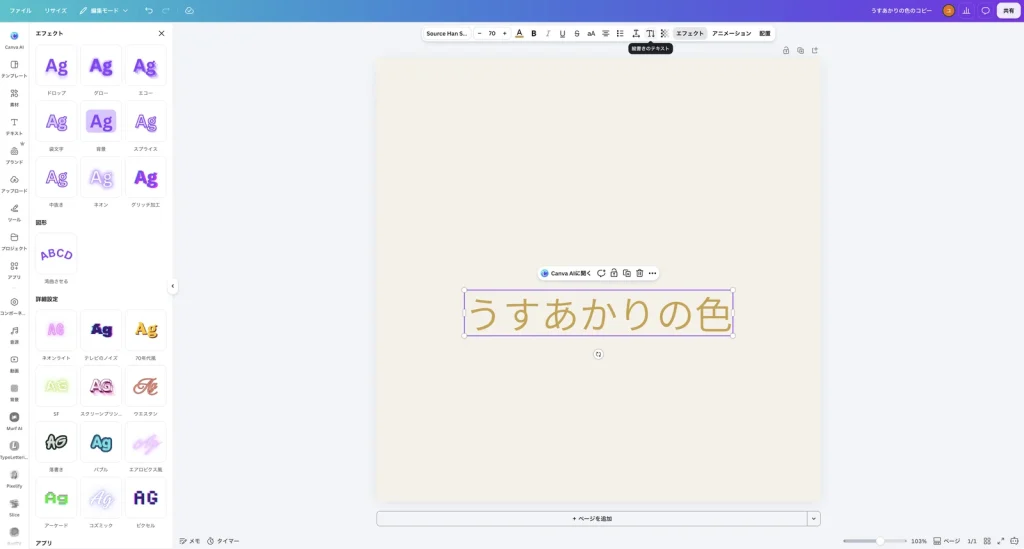Open the ツール (Tools) sidebar panel
The height and width of the screenshot is (549, 1024).
[x=14, y=212]
